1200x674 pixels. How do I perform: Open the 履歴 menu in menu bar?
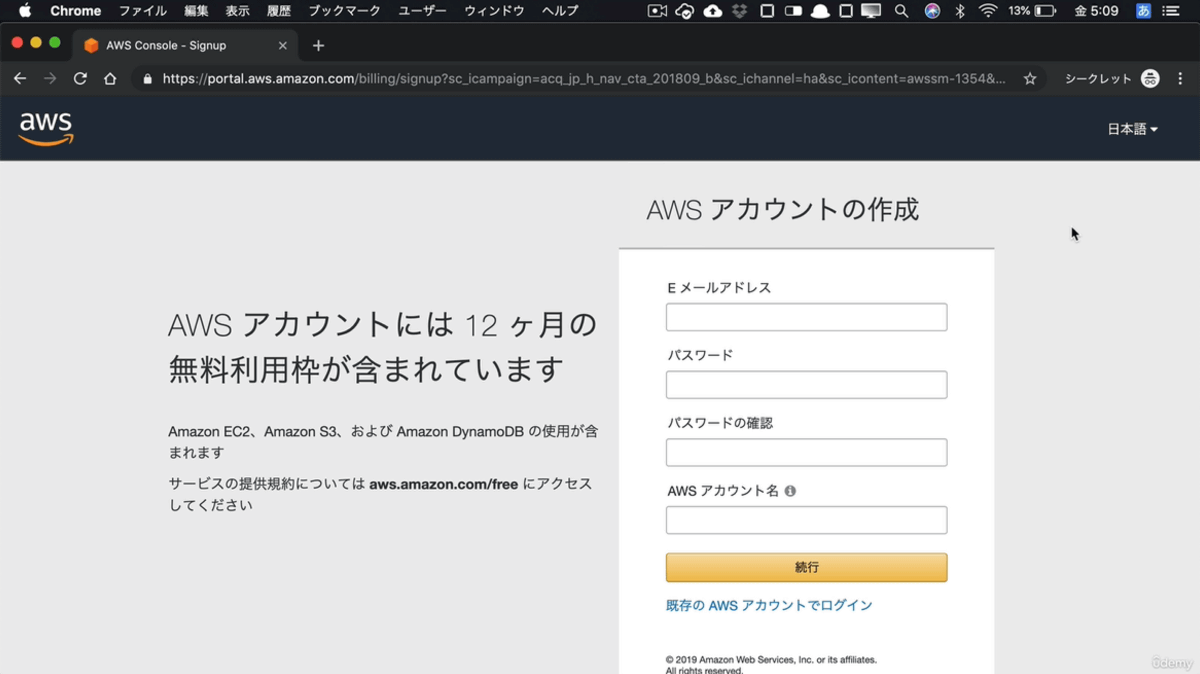click(279, 11)
